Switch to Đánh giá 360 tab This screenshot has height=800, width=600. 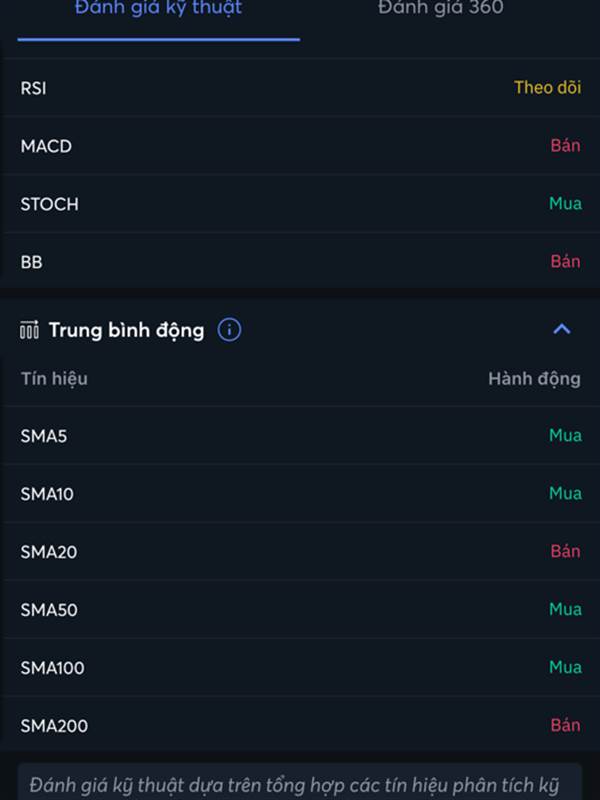click(x=441, y=8)
